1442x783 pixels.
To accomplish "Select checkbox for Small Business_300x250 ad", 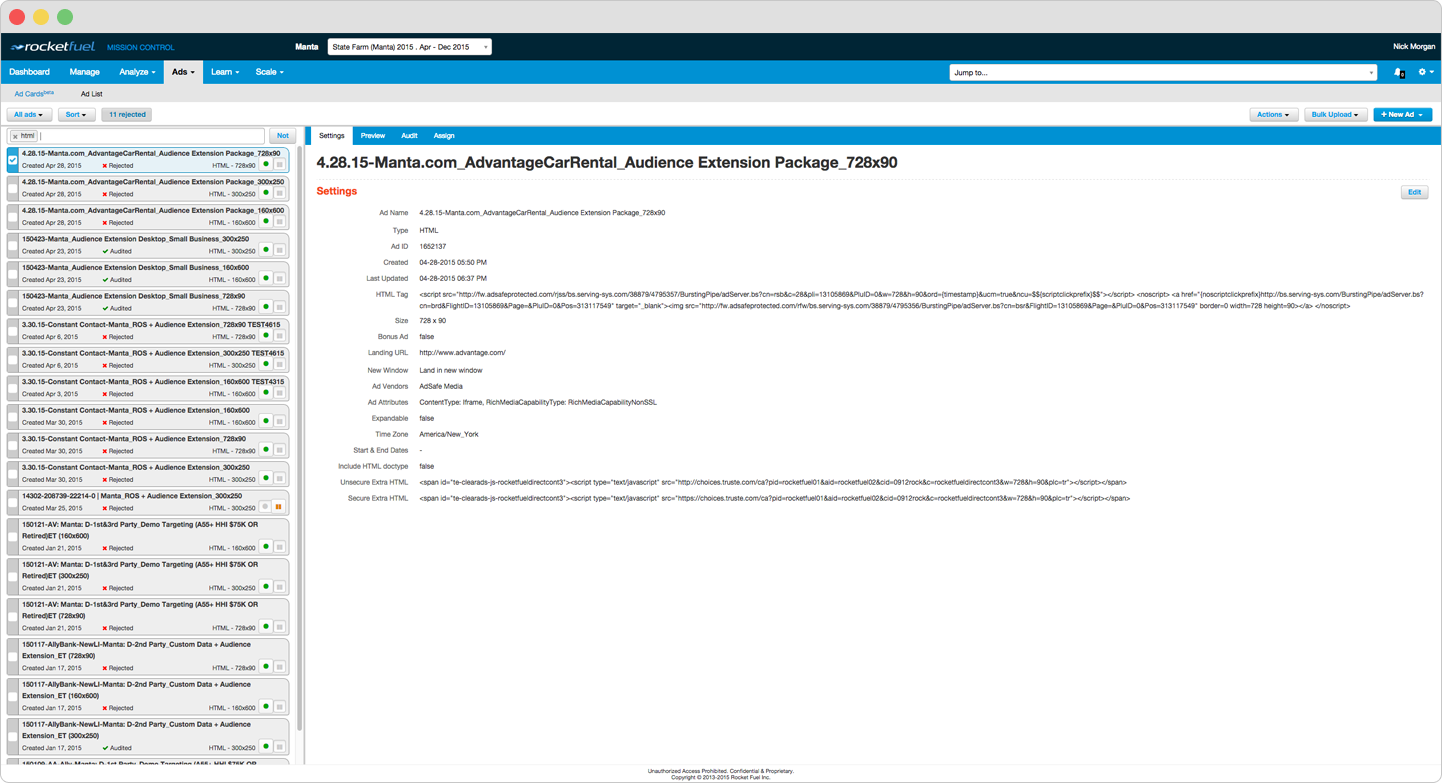I will coord(13,245).
